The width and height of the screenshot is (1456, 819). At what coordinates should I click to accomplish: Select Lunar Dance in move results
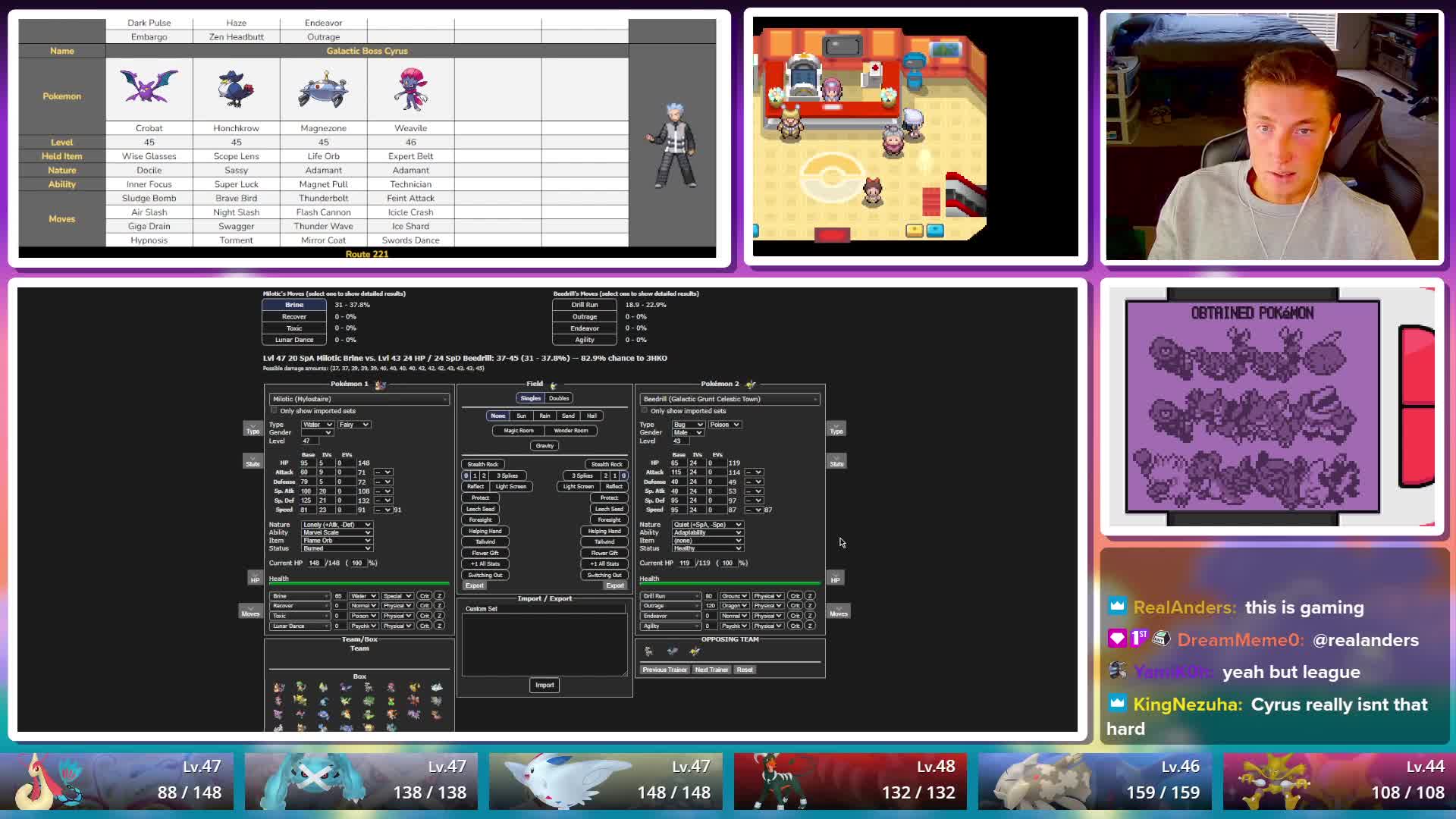[294, 340]
